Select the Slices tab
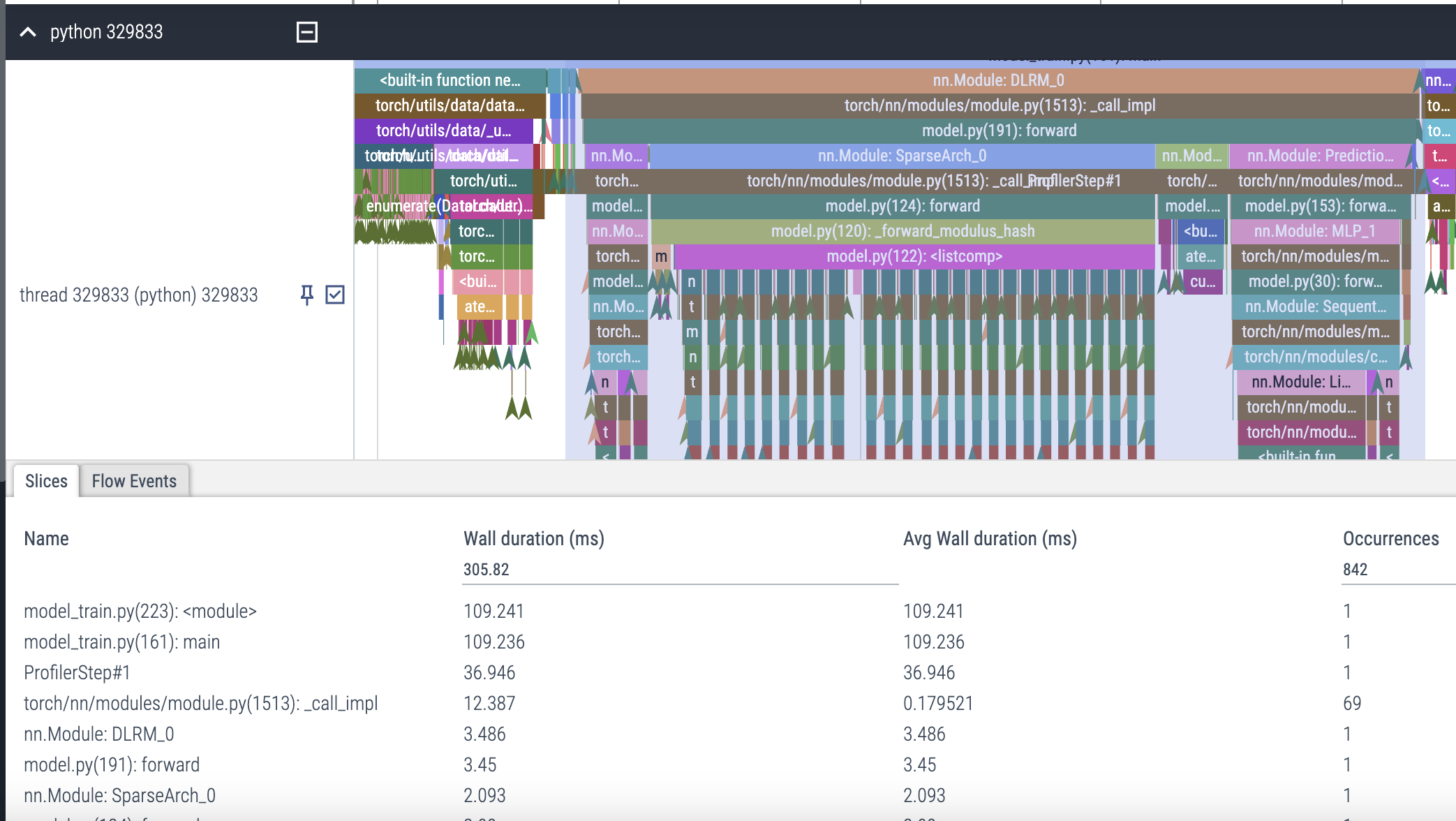The image size is (1456, 821). tap(46, 481)
